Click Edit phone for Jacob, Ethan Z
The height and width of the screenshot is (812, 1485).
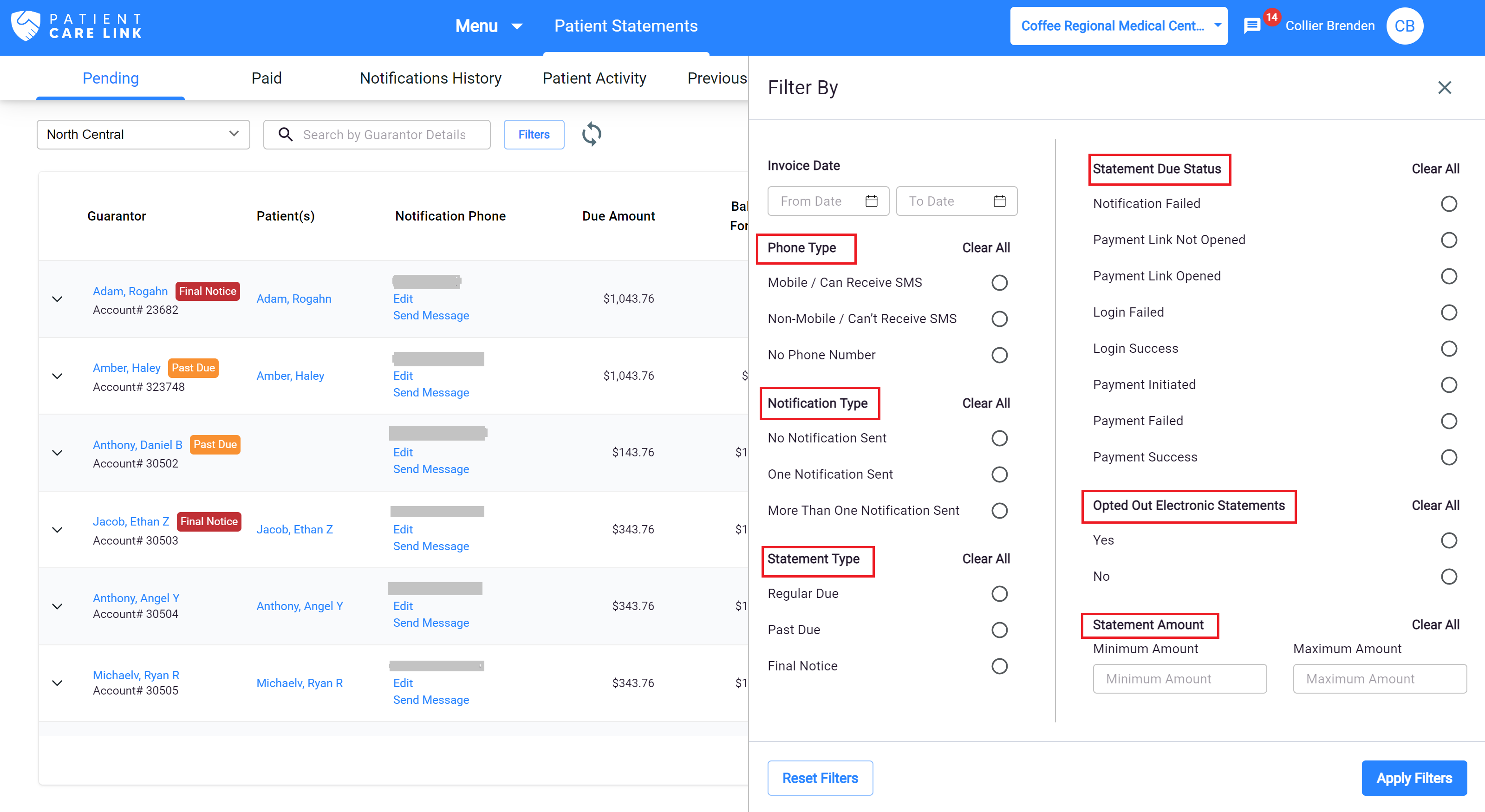tap(403, 529)
